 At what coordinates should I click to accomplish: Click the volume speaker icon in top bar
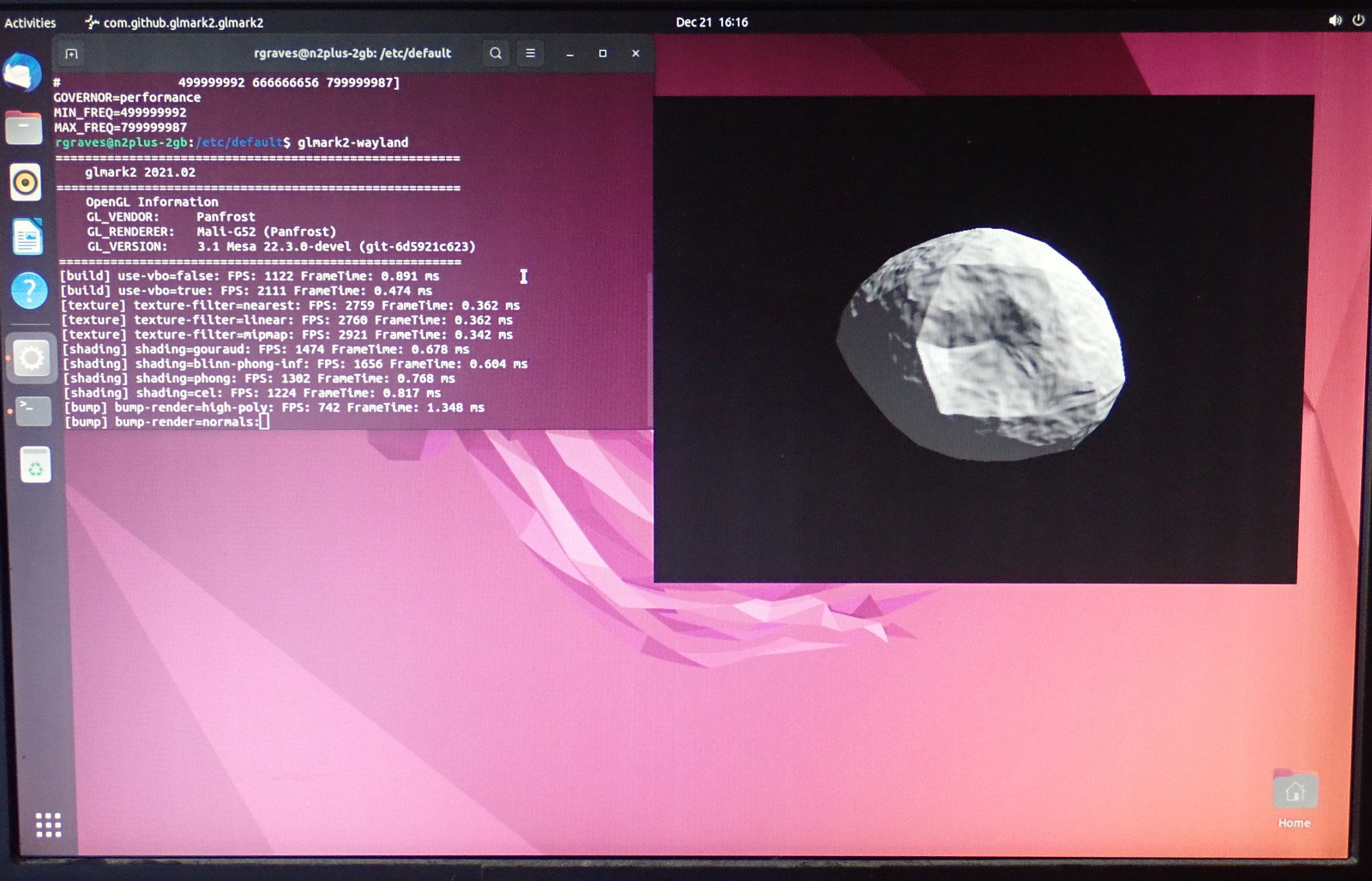(x=1334, y=21)
